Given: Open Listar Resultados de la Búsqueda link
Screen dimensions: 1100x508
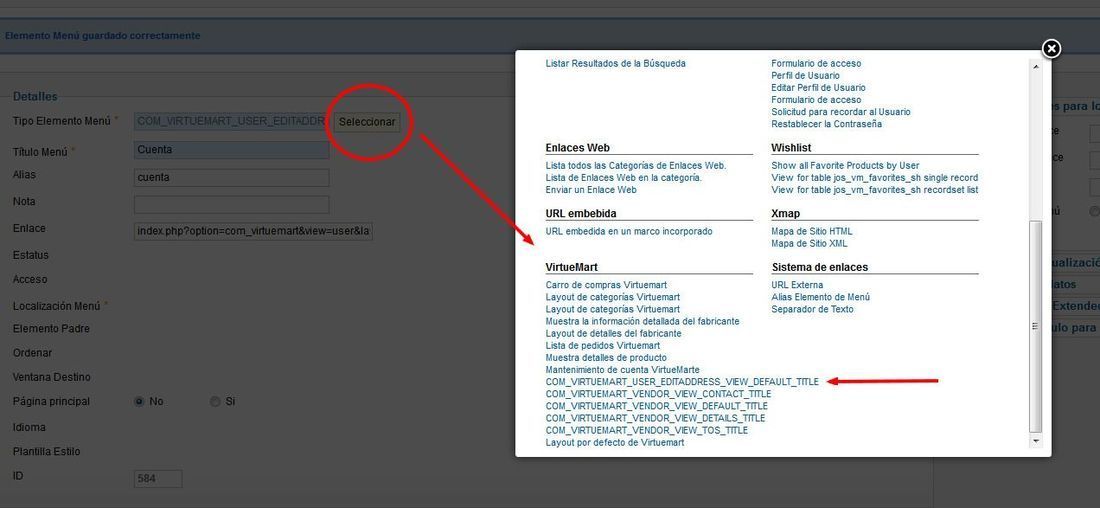Looking at the screenshot, I should 615,63.
